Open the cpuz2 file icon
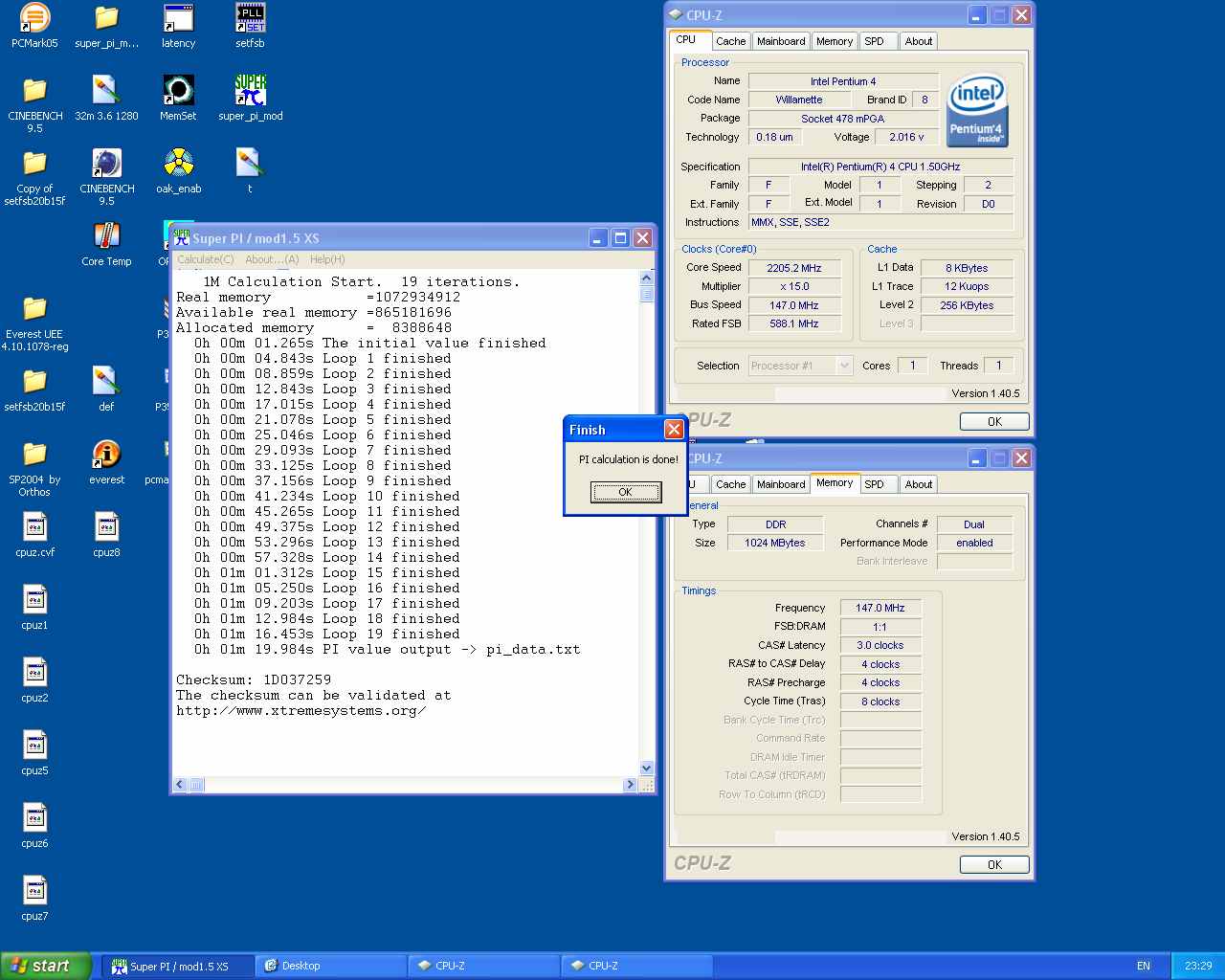Image resolution: width=1225 pixels, height=980 pixels. point(34,680)
